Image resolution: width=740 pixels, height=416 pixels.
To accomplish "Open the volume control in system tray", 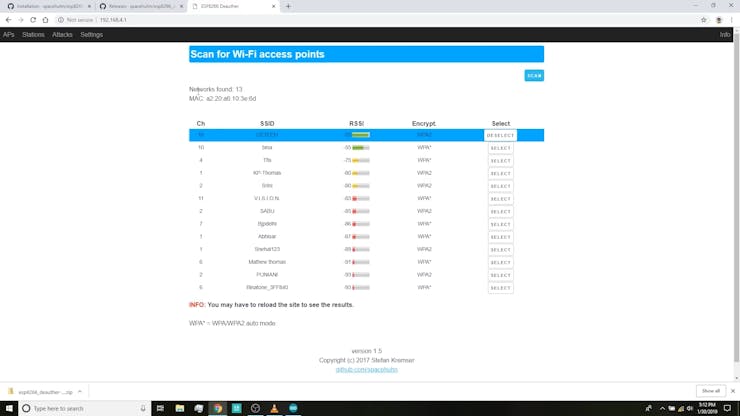I will 690,408.
